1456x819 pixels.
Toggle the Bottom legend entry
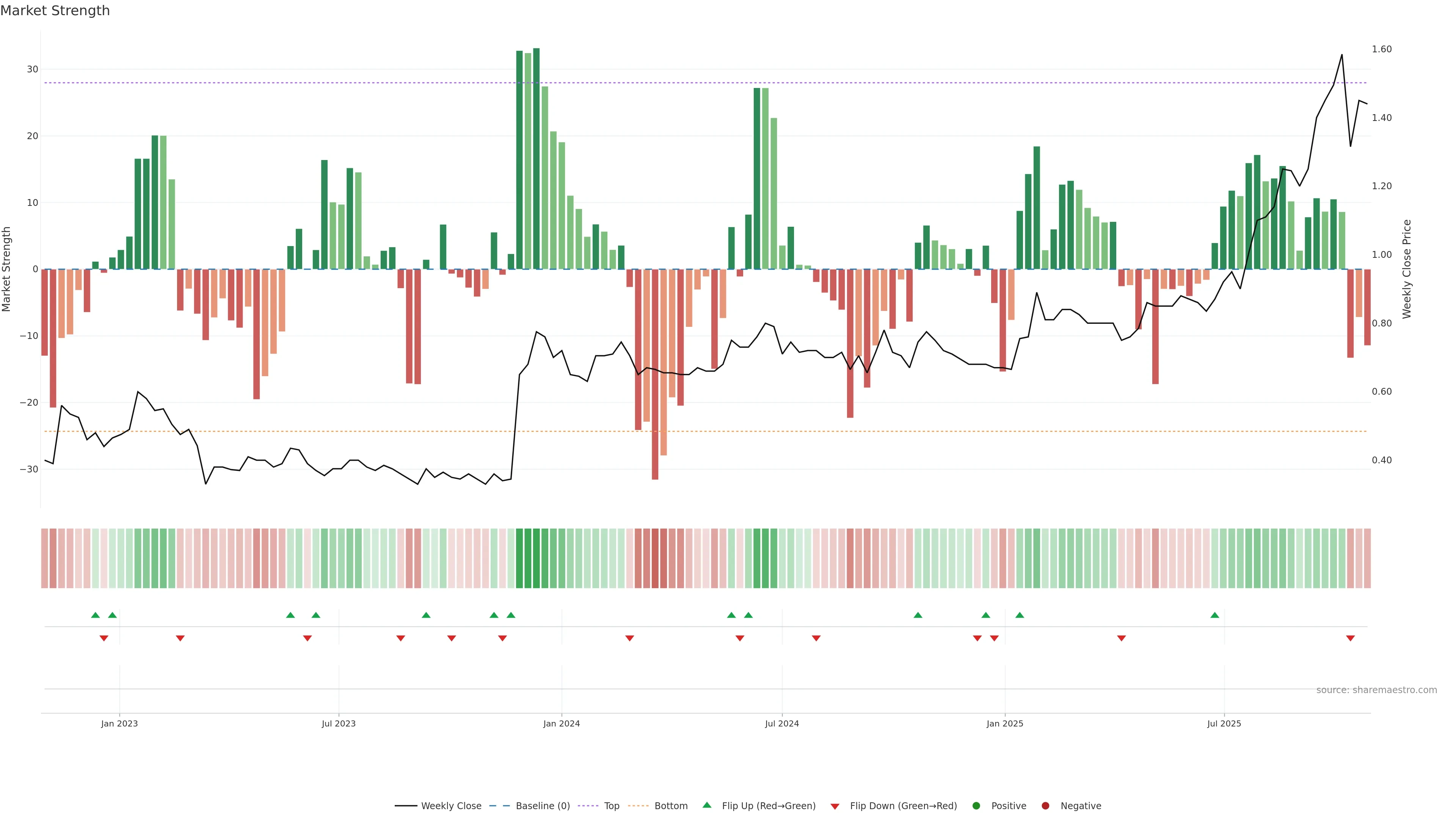671,806
